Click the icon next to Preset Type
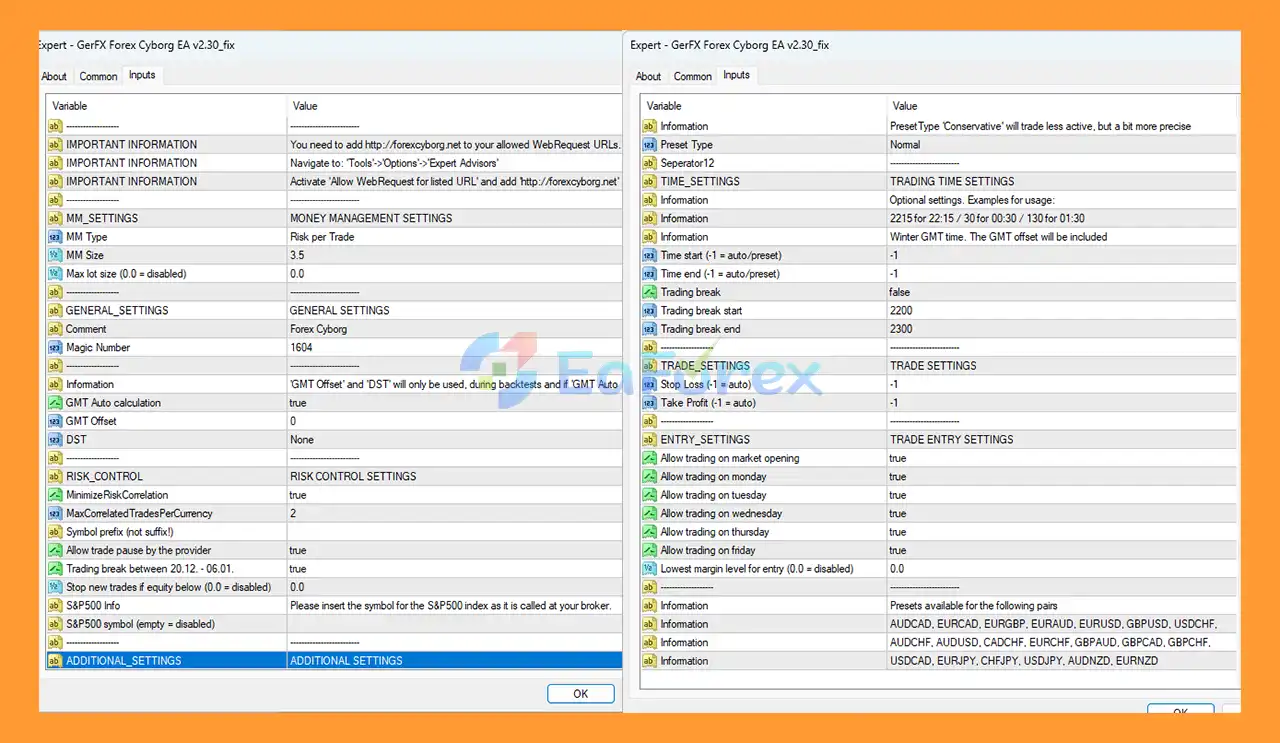This screenshot has width=1280, height=743. [650, 145]
